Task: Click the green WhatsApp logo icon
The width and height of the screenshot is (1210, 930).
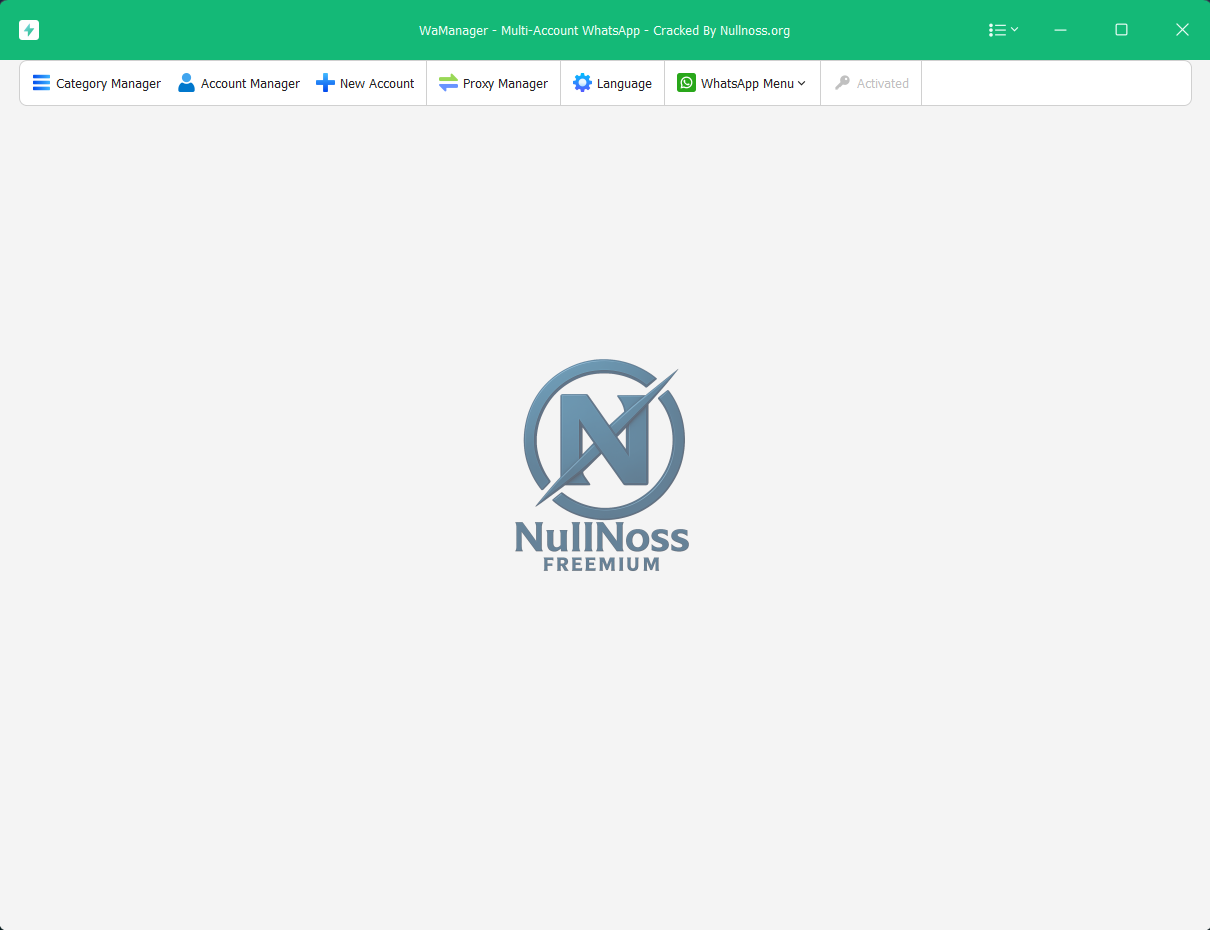Action: (x=686, y=83)
